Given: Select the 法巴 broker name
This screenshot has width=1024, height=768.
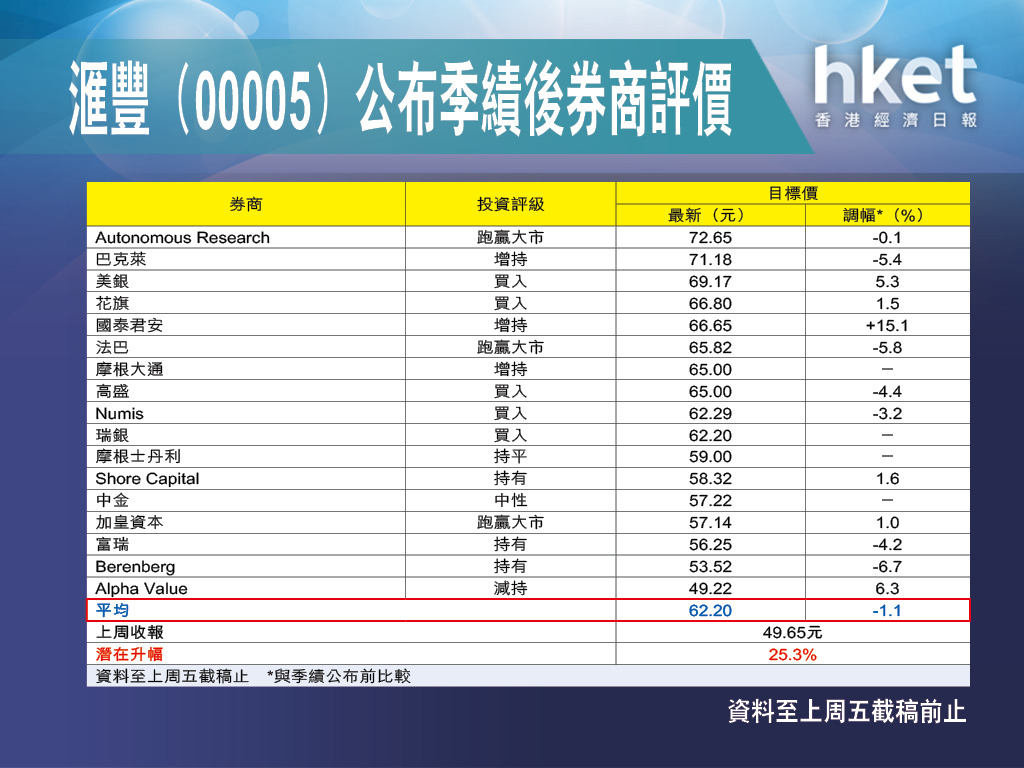Looking at the screenshot, I should coord(112,347).
